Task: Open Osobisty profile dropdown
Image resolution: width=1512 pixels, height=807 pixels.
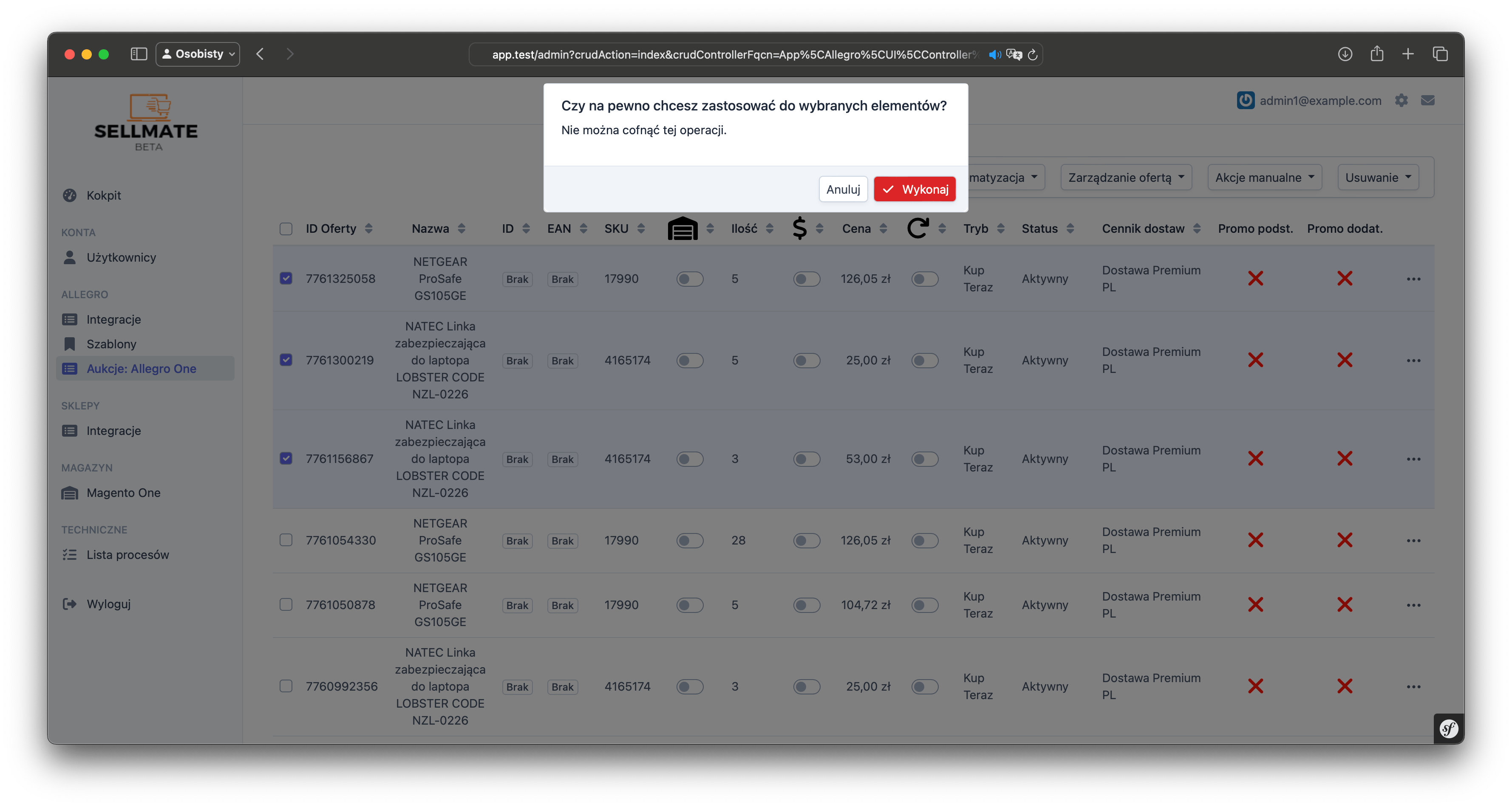Action: pyautogui.click(x=198, y=54)
